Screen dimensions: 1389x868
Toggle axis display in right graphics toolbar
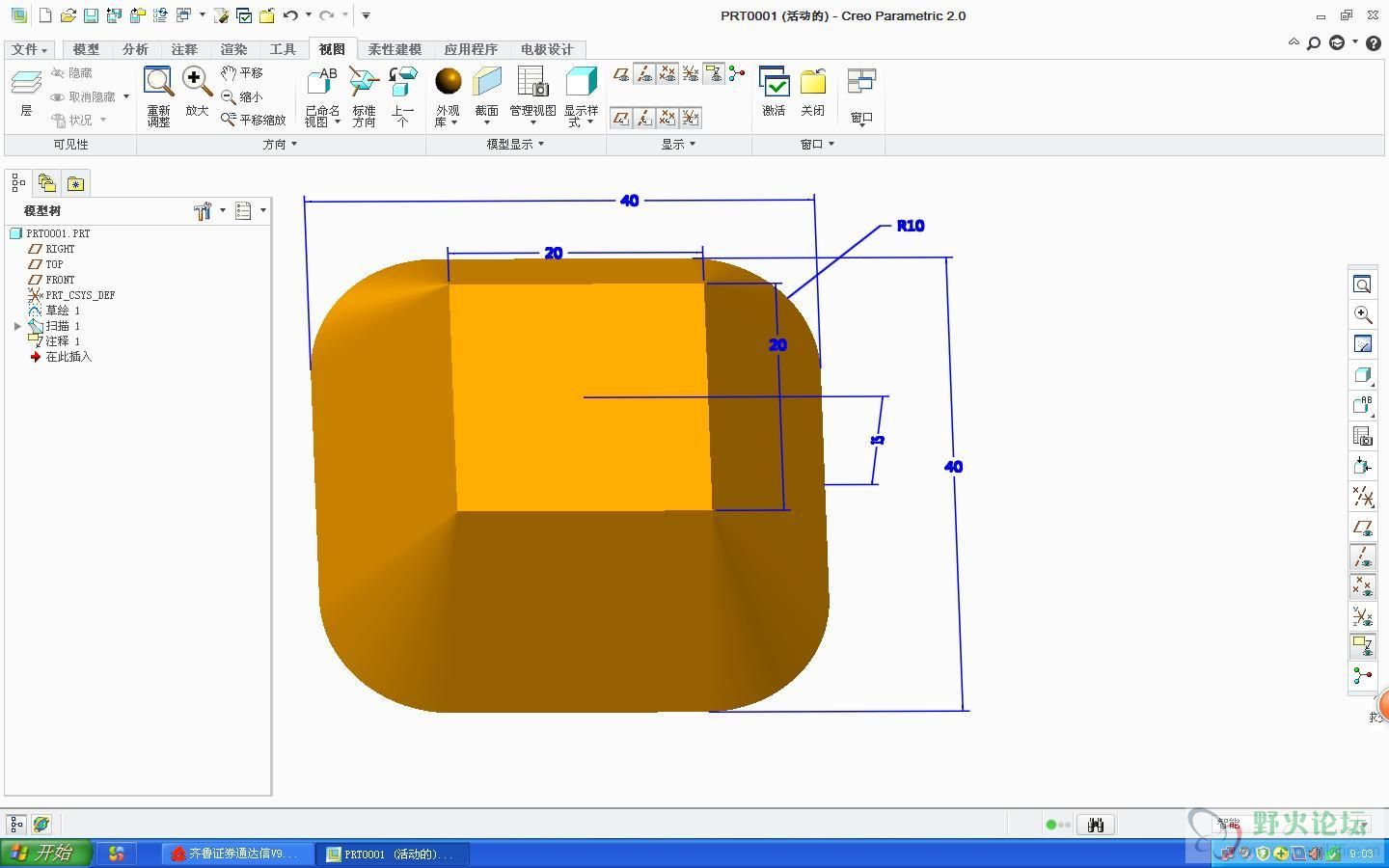(1362, 556)
